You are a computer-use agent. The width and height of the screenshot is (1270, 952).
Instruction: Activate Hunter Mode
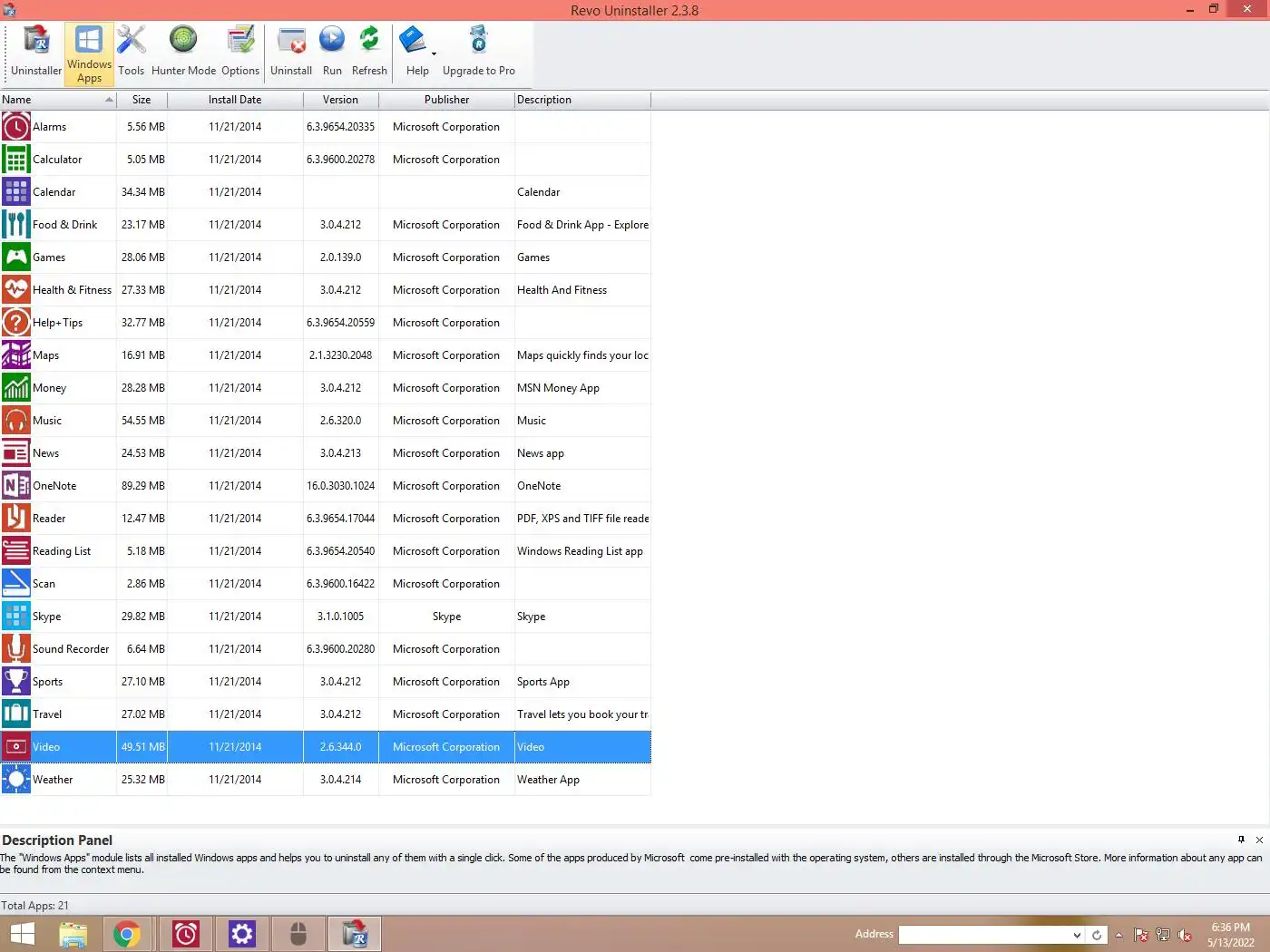pos(183,53)
